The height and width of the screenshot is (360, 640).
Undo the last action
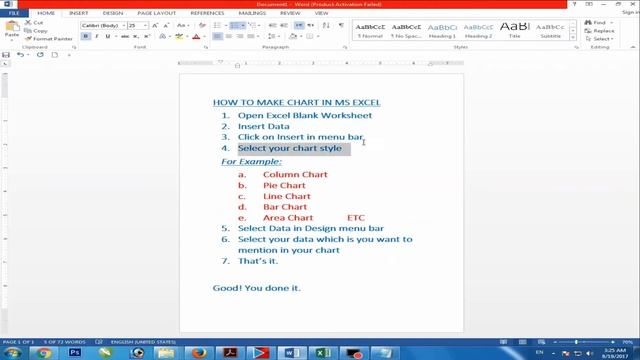click(x=20, y=55)
